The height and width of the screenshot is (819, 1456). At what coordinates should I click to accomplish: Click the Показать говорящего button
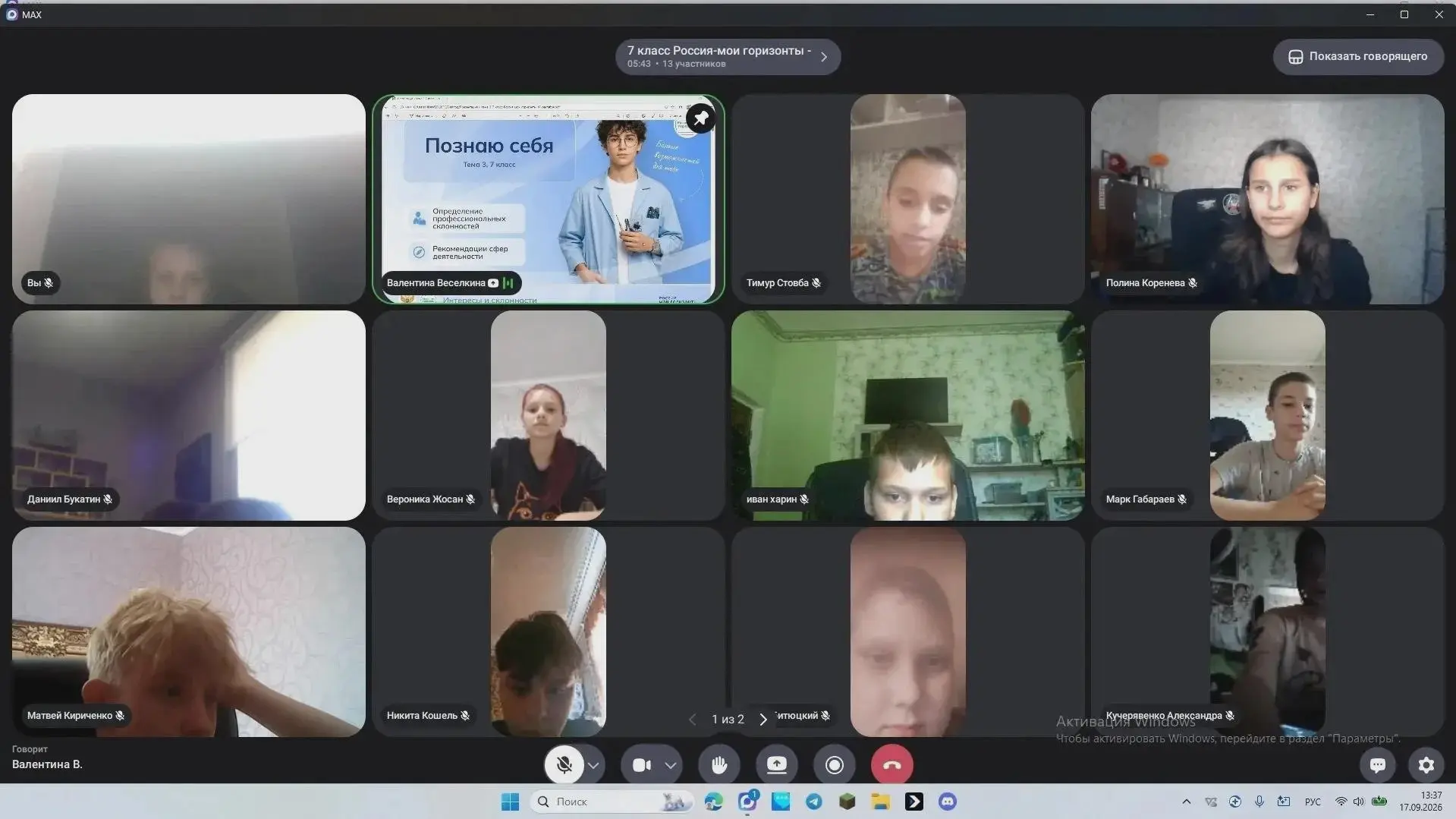1358,57
